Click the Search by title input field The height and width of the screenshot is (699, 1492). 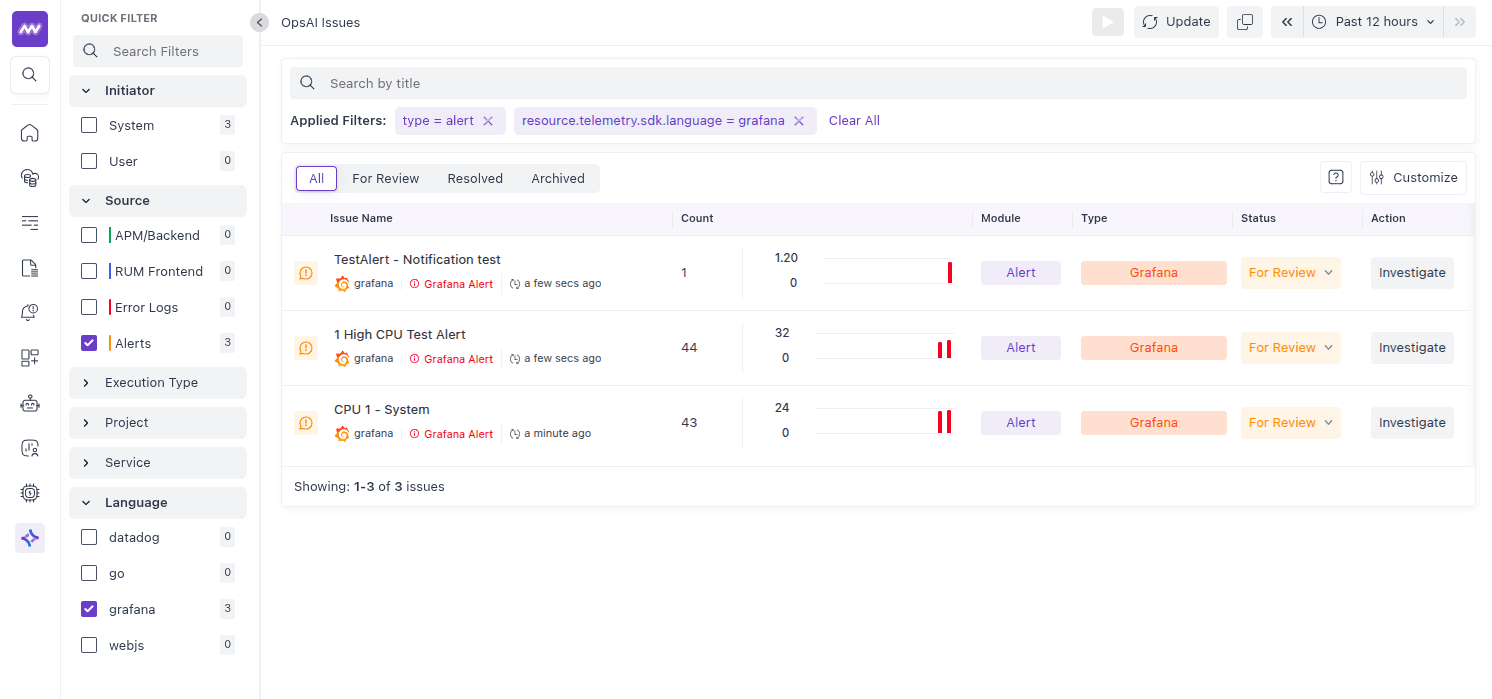[x=880, y=83]
